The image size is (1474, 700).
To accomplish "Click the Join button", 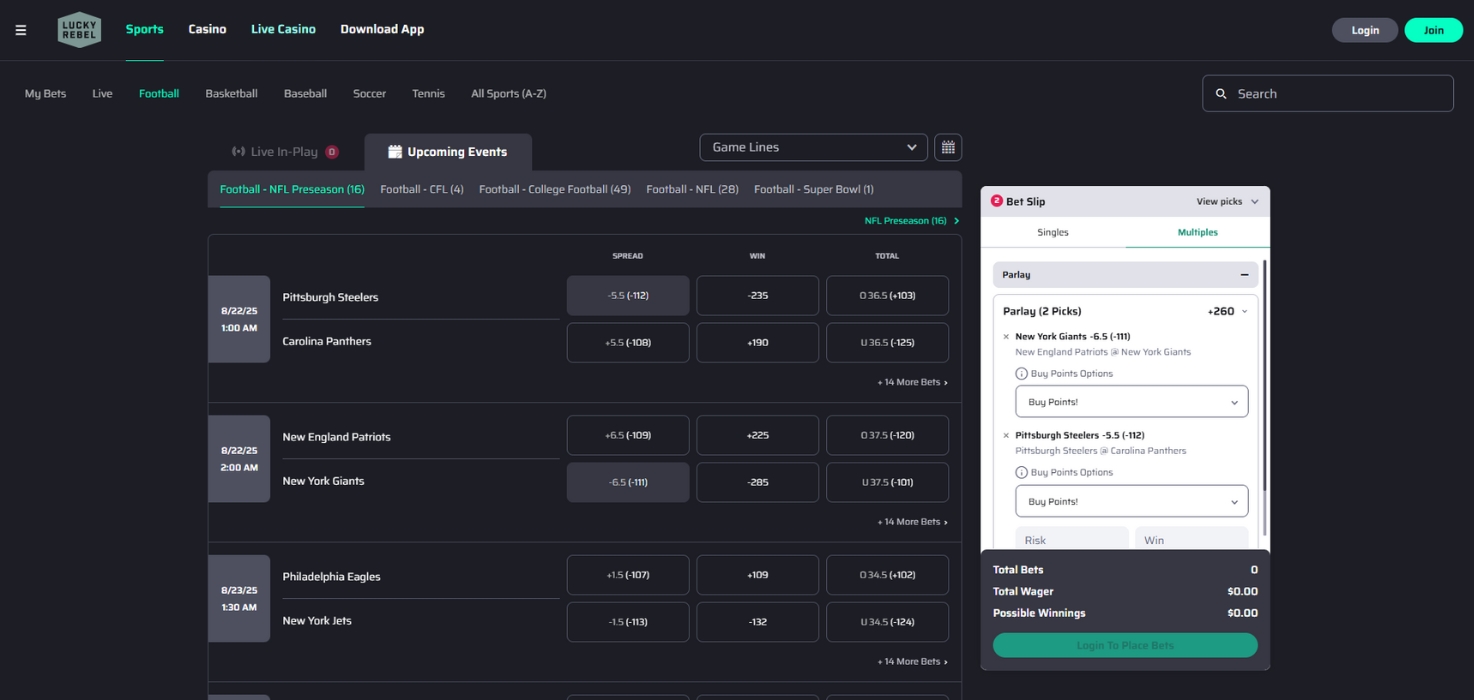I will pos(1434,30).
